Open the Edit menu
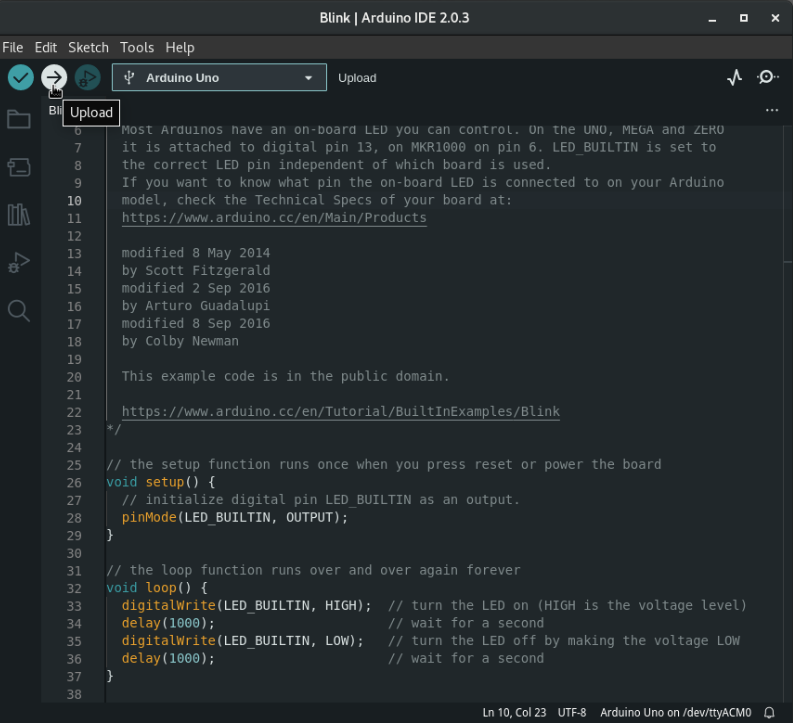 point(46,48)
